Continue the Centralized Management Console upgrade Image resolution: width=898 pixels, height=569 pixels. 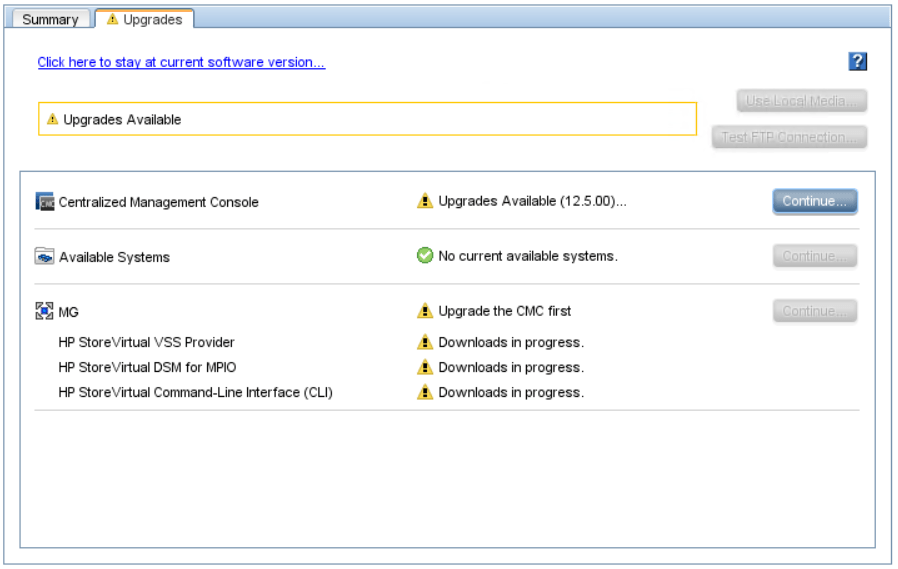[x=814, y=201]
